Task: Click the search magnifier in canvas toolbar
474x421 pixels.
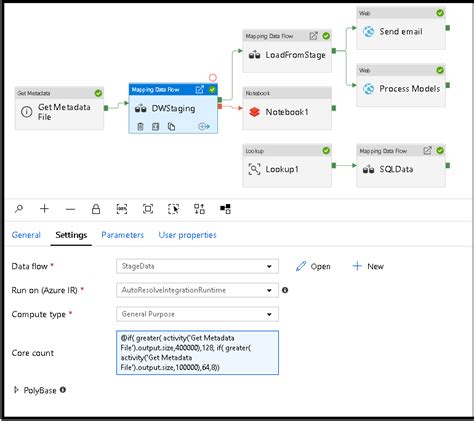Action: (x=19, y=209)
